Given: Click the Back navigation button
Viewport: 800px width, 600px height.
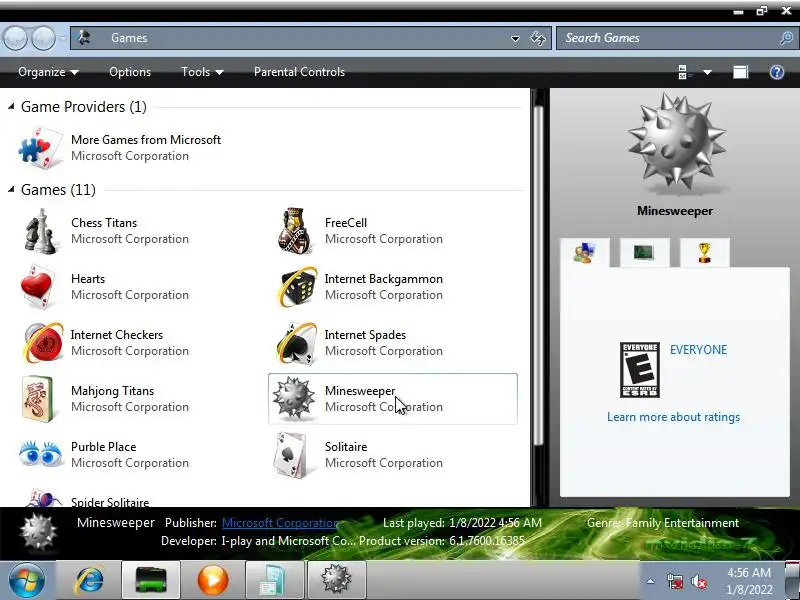Looking at the screenshot, I should click(15, 38).
